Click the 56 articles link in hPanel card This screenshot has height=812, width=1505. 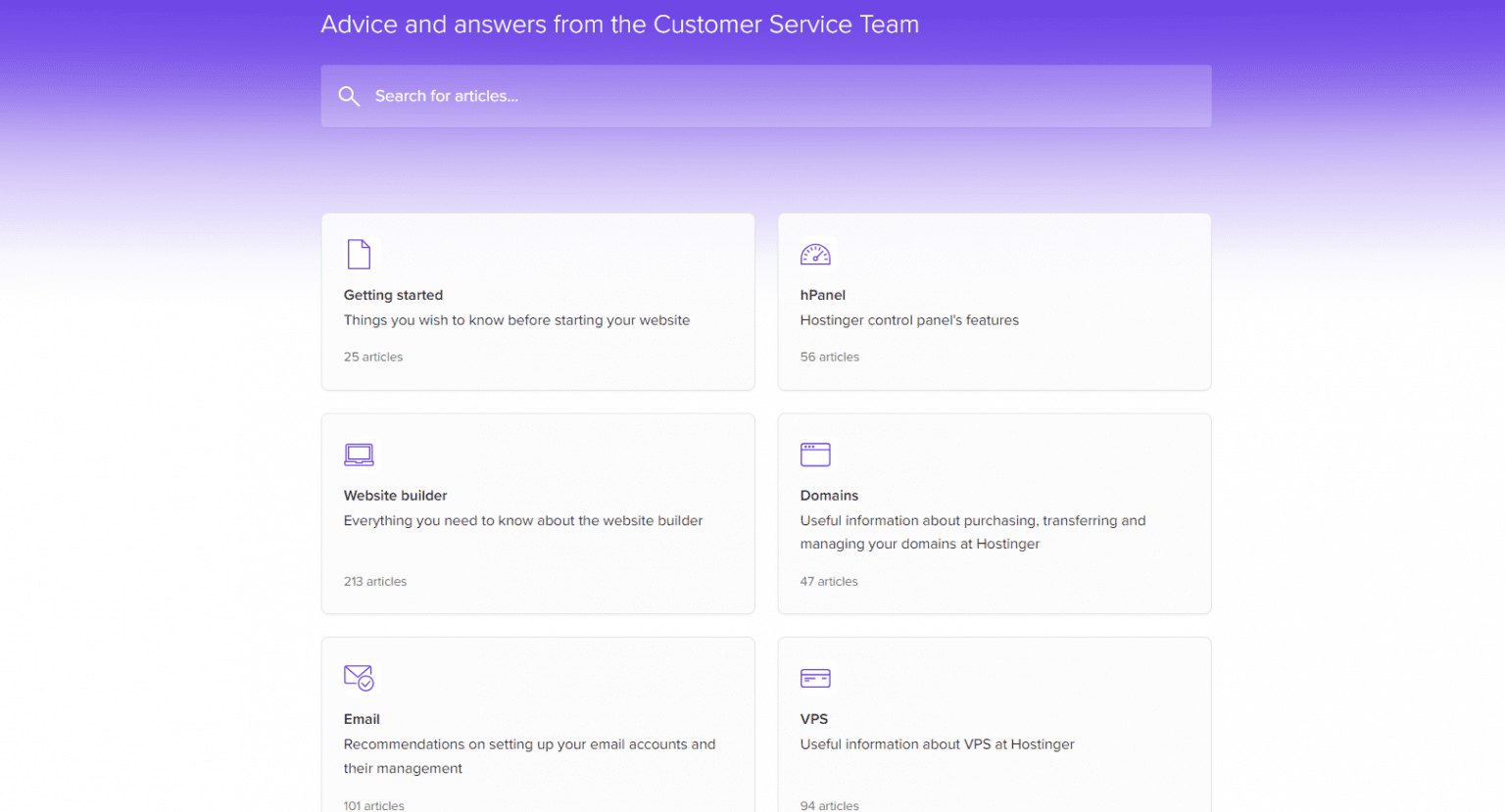pyautogui.click(x=830, y=357)
